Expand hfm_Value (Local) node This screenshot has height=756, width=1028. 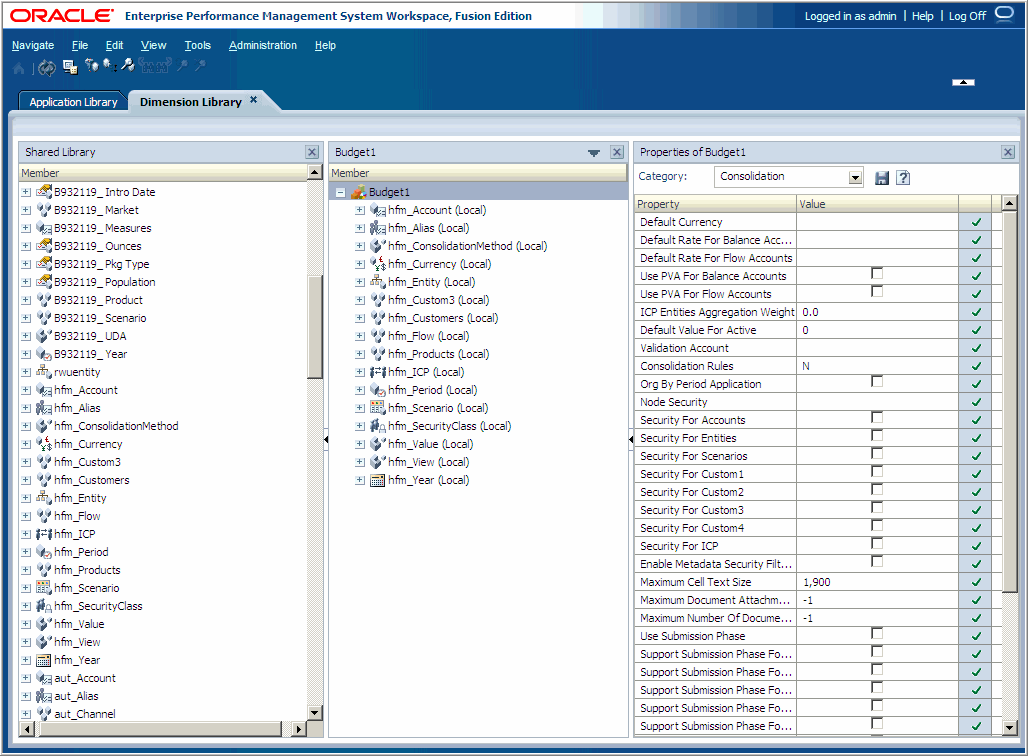(360, 444)
